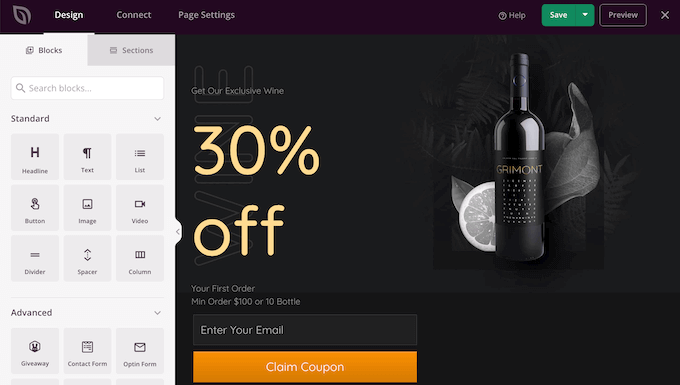This screenshot has width=680, height=385.
Task: Select the Divider block
Action: (x=35, y=258)
